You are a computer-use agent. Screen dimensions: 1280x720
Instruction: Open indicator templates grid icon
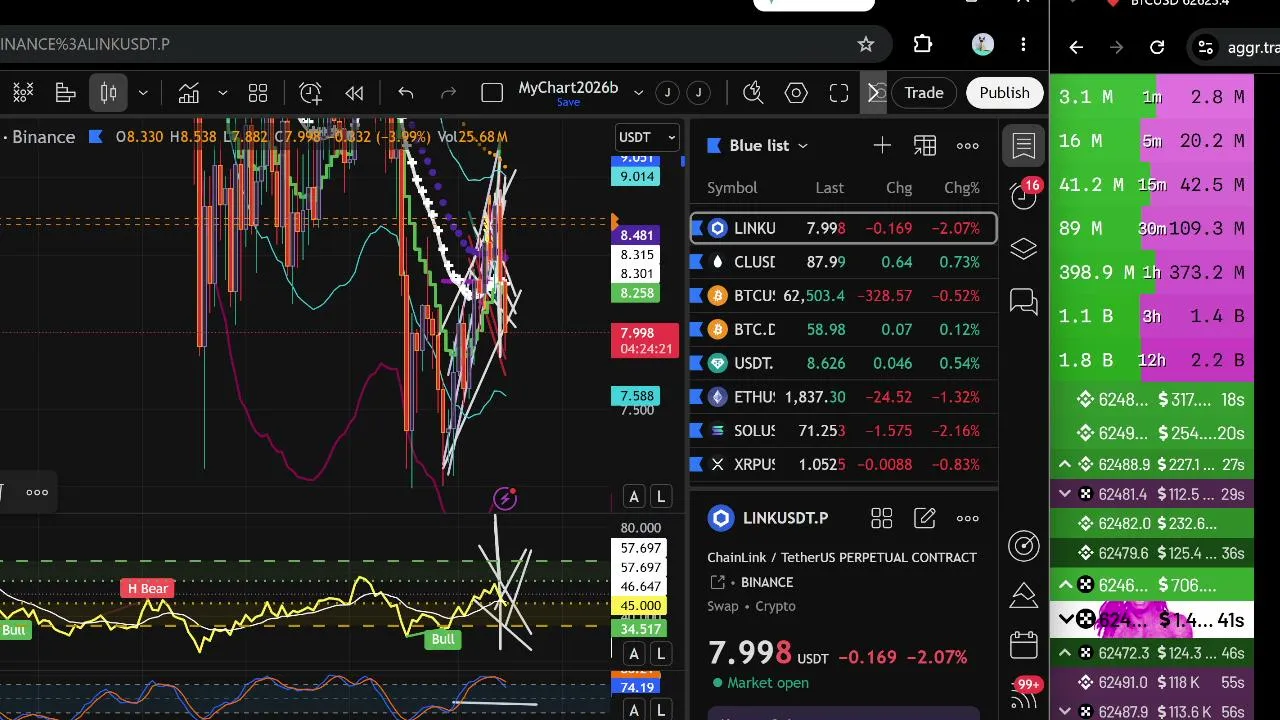point(258,93)
